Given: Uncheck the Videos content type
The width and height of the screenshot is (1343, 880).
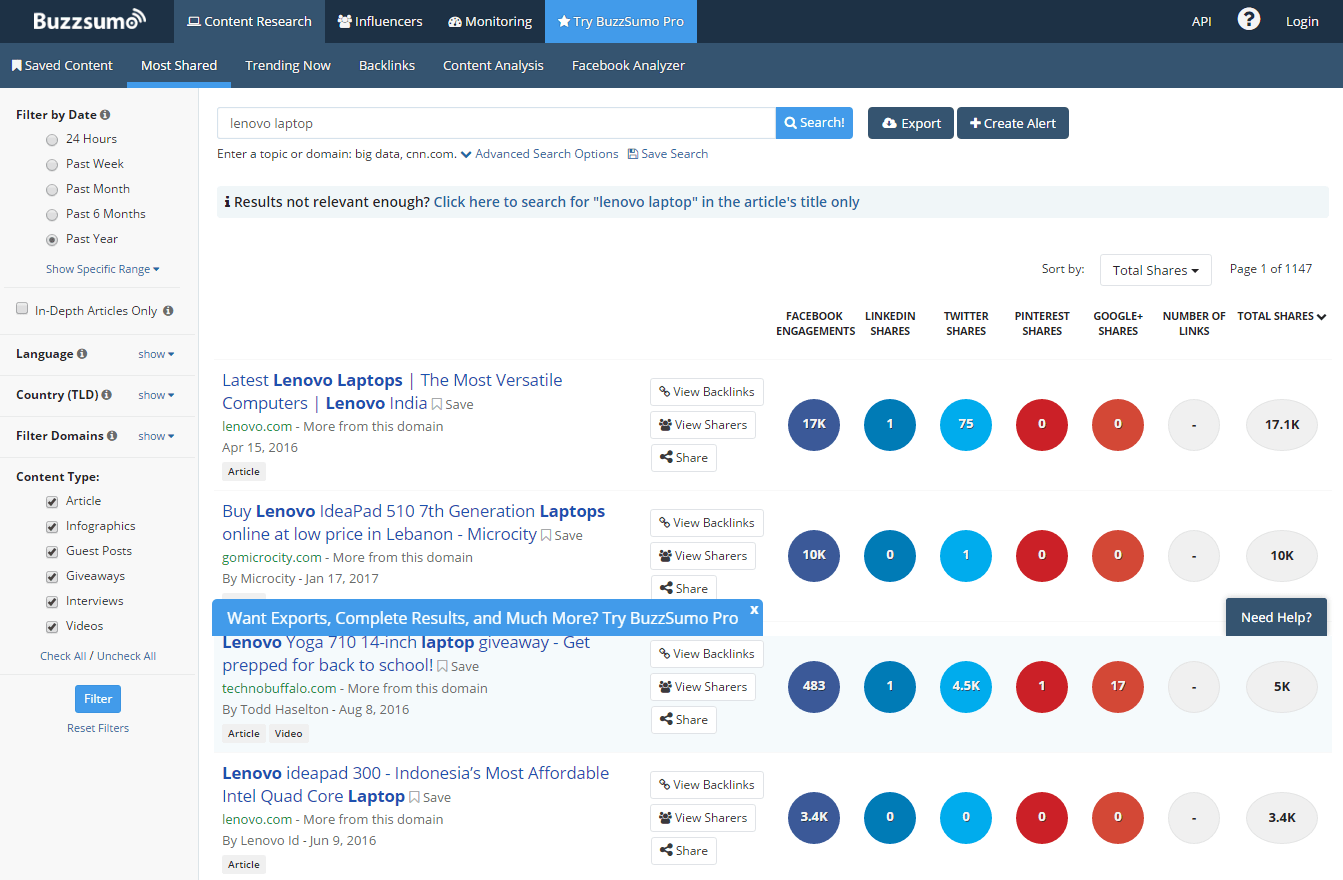Looking at the screenshot, I should point(52,627).
